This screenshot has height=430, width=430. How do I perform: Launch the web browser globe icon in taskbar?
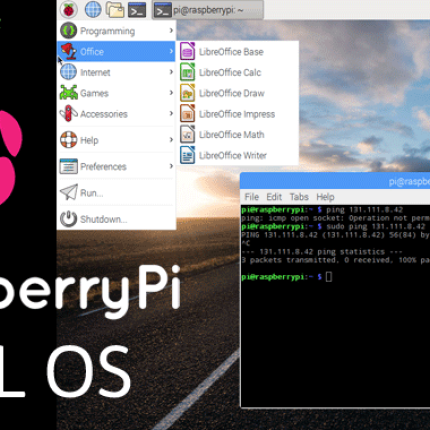pyautogui.click(x=93, y=10)
